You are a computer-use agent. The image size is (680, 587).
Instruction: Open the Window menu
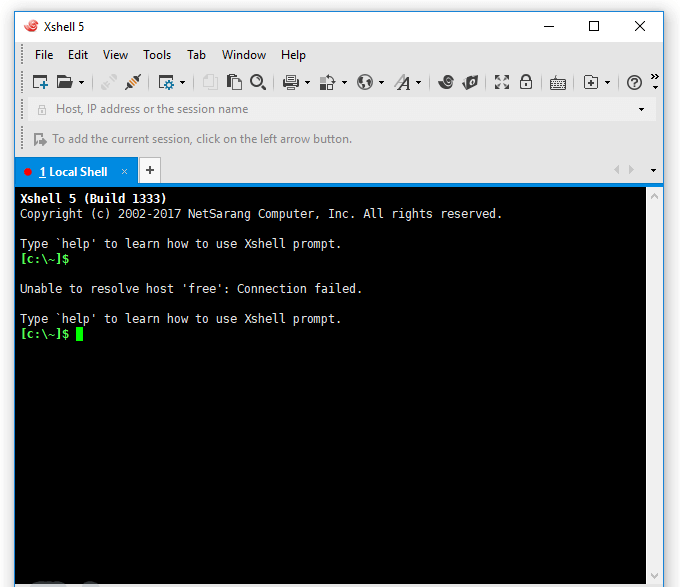244,55
